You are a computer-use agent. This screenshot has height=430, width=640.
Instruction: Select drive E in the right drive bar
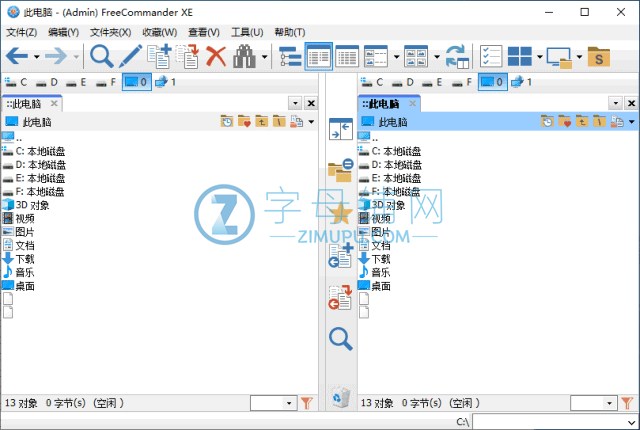[432, 82]
